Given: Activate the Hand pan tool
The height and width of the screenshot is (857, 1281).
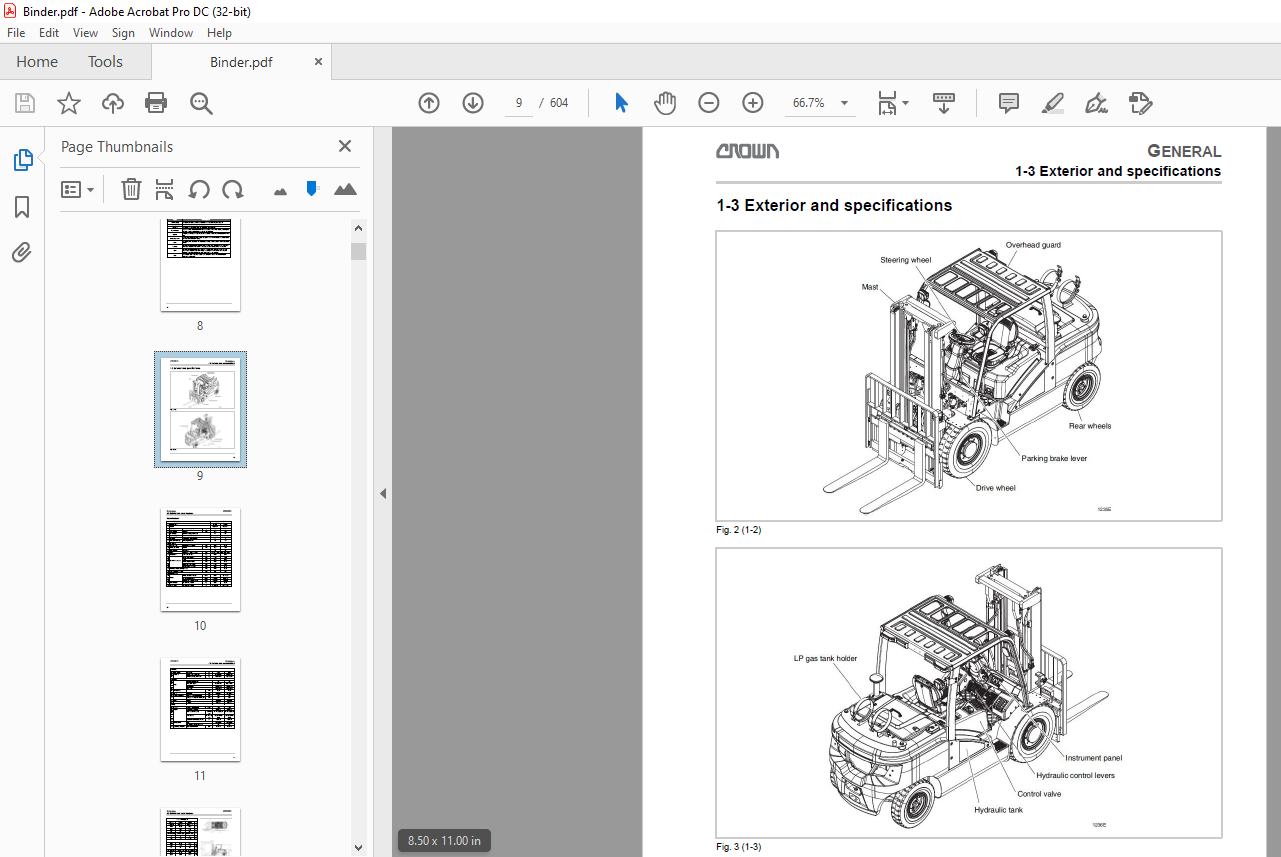Looking at the screenshot, I should (665, 103).
